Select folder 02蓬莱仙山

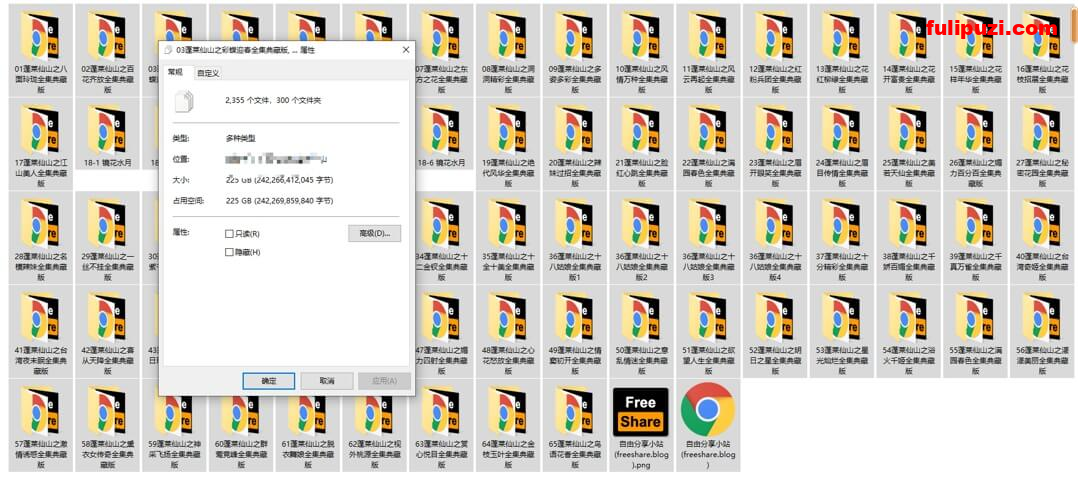pos(107,49)
